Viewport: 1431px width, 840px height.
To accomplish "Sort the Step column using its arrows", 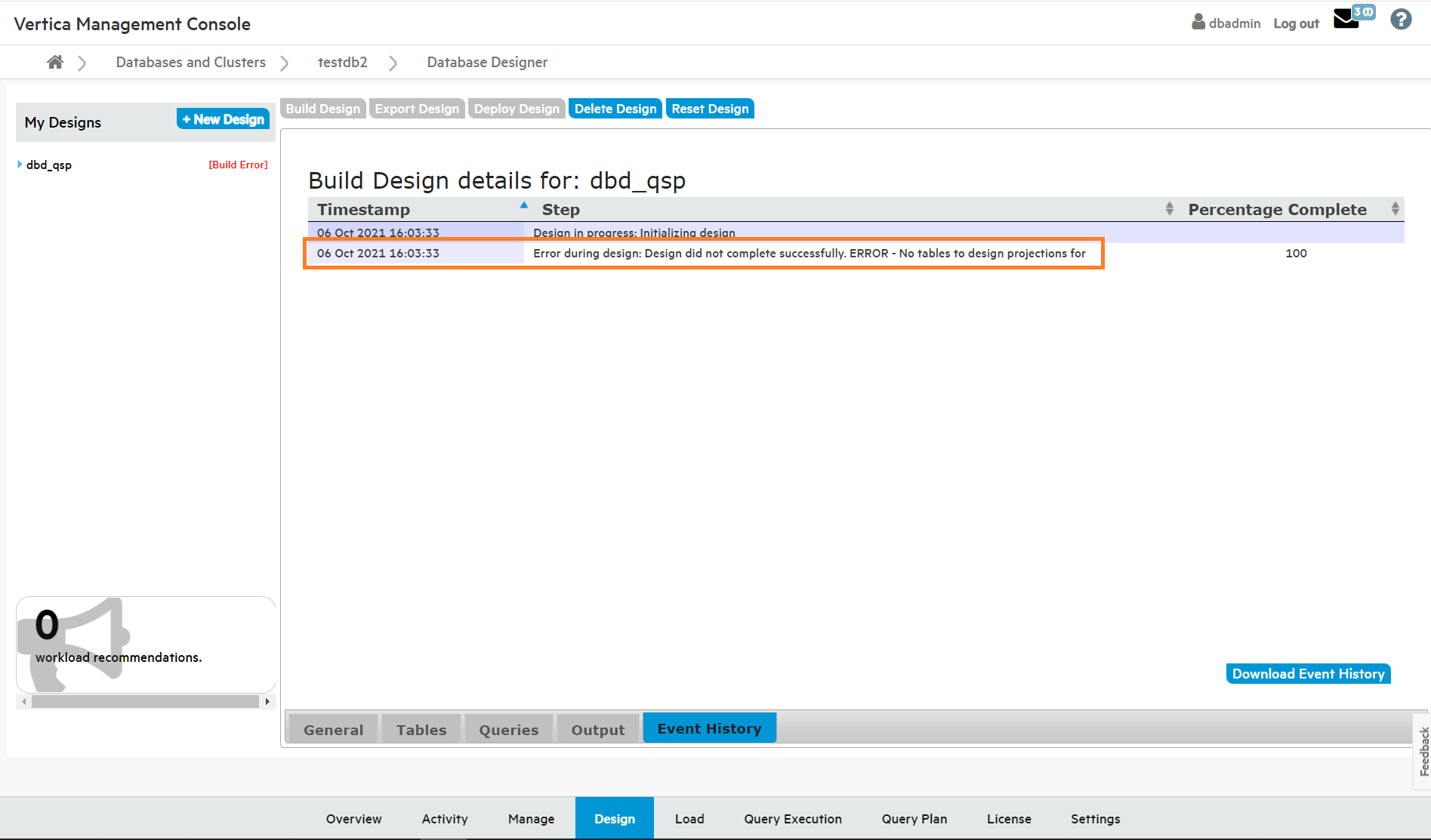I will click(x=1169, y=209).
